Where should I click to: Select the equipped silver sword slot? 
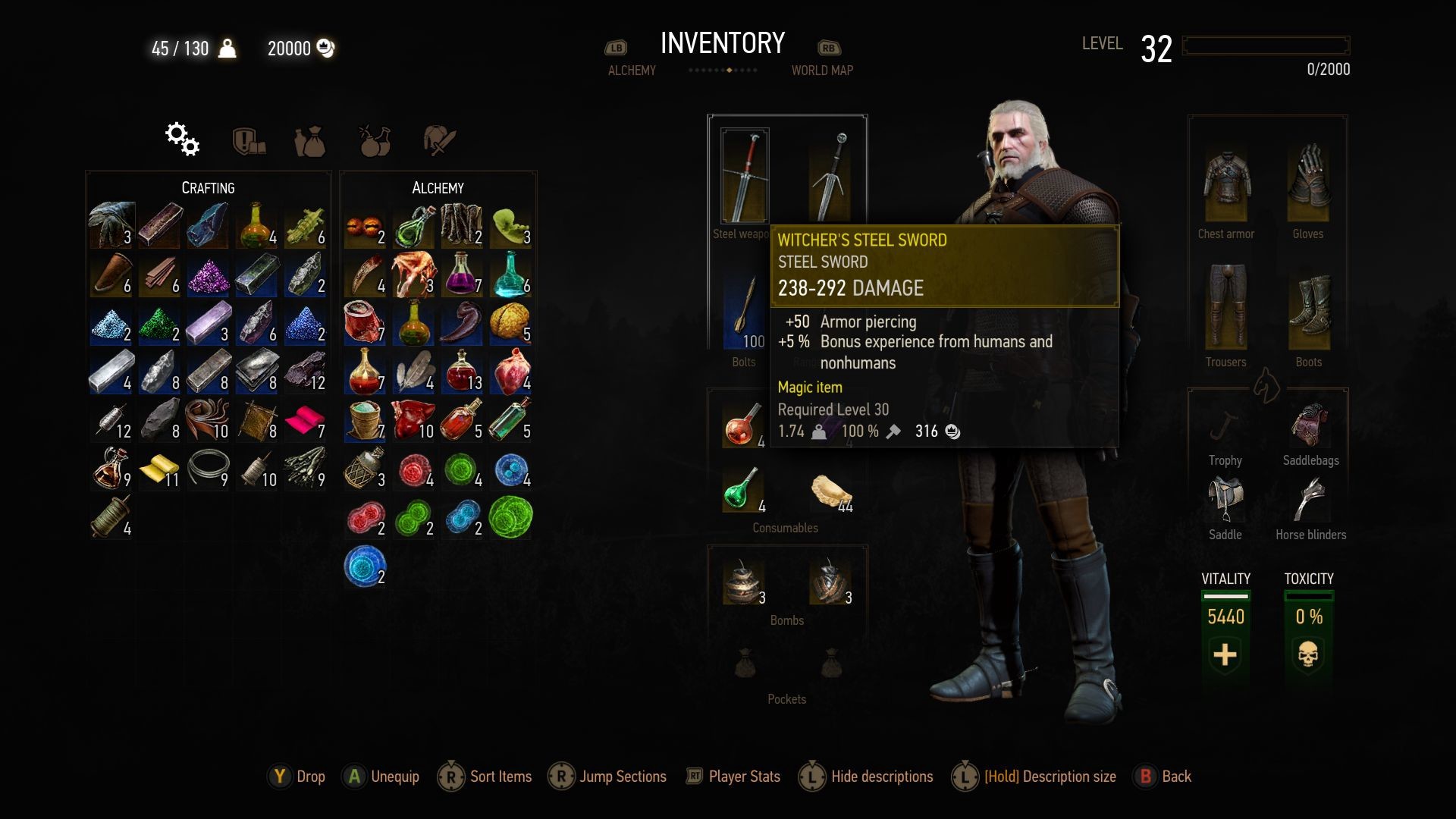click(830, 177)
